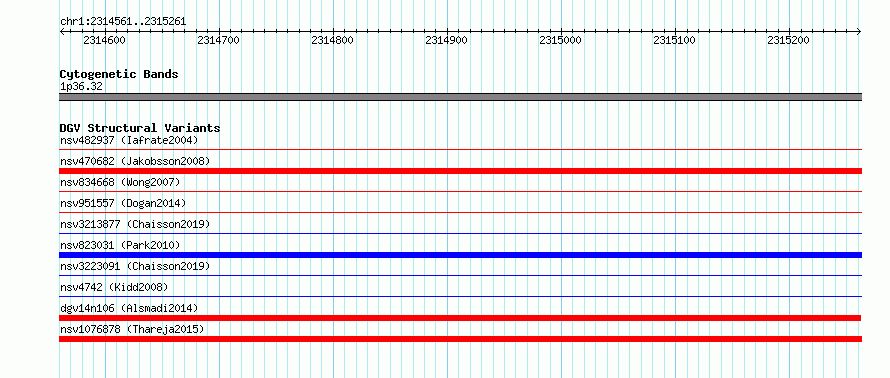Click ruler position 2314900
Image resolution: width=890 pixels, height=378 pixels.
pos(447,40)
